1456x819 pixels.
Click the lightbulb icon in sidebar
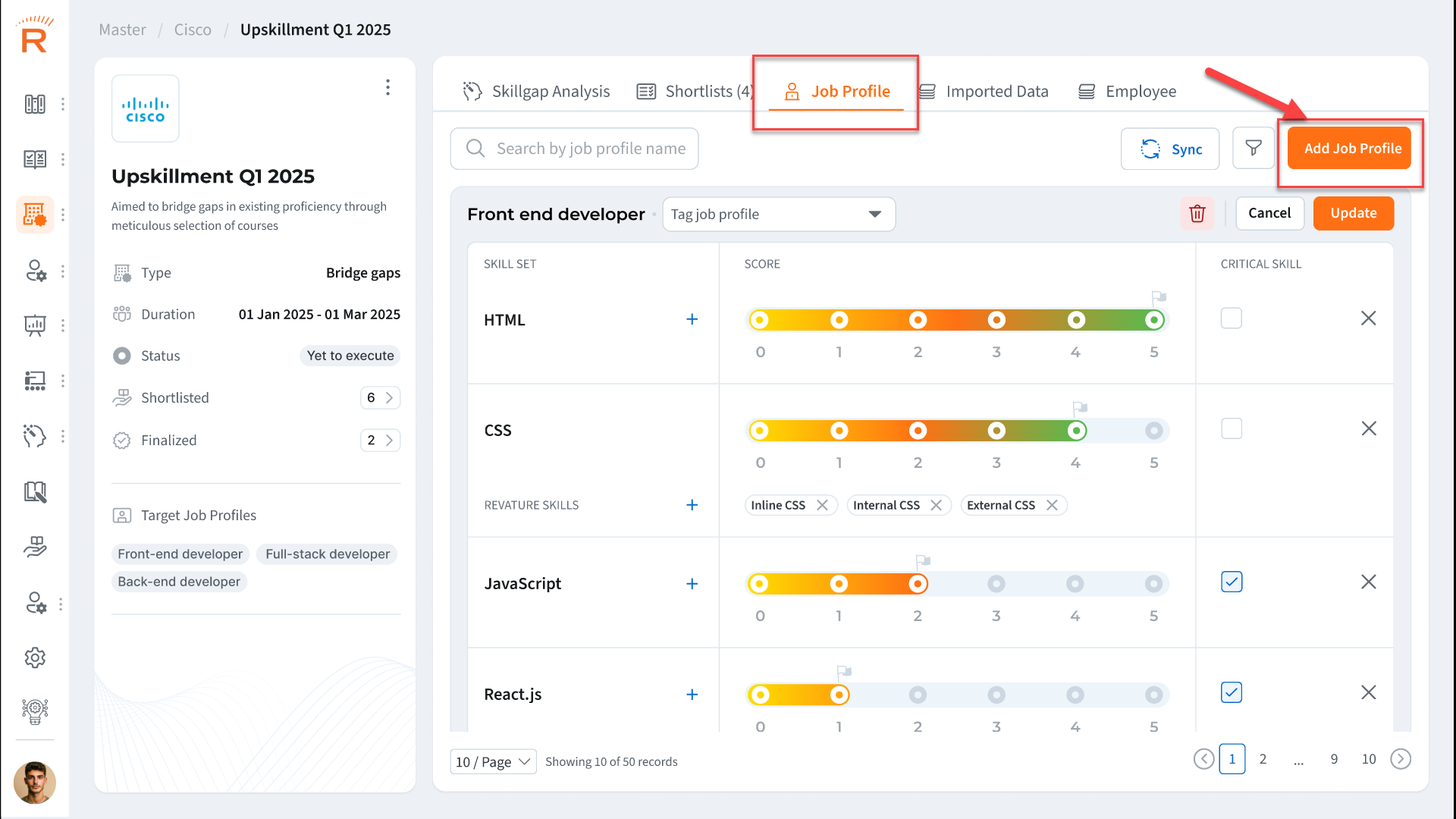(35, 711)
